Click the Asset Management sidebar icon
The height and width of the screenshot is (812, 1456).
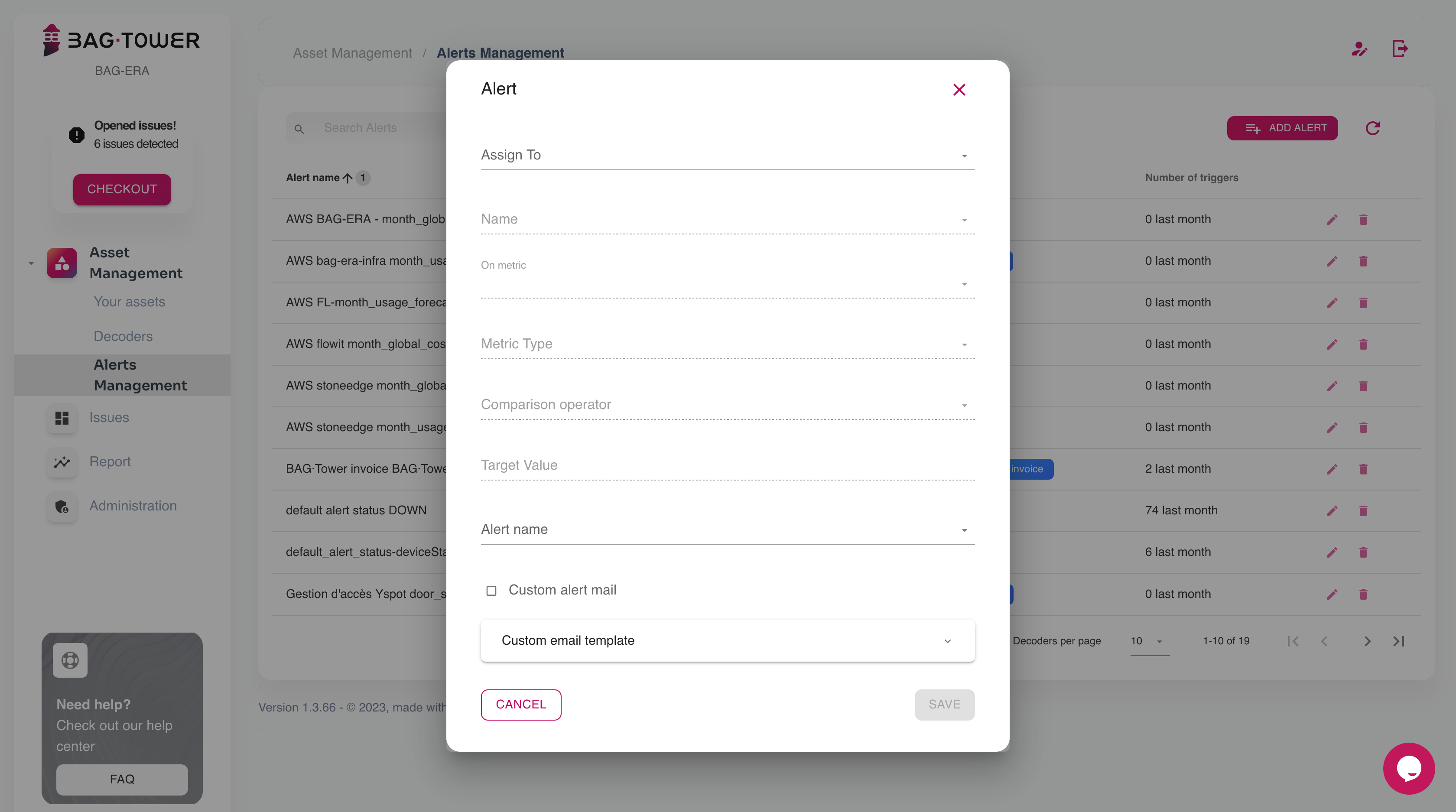pyautogui.click(x=62, y=263)
